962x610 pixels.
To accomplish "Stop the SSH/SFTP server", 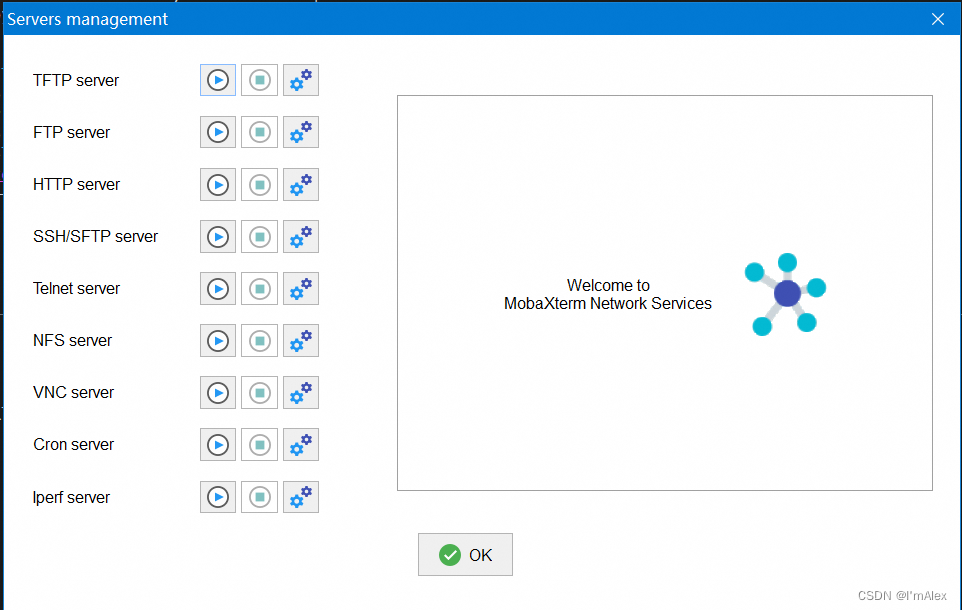I will 260,236.
